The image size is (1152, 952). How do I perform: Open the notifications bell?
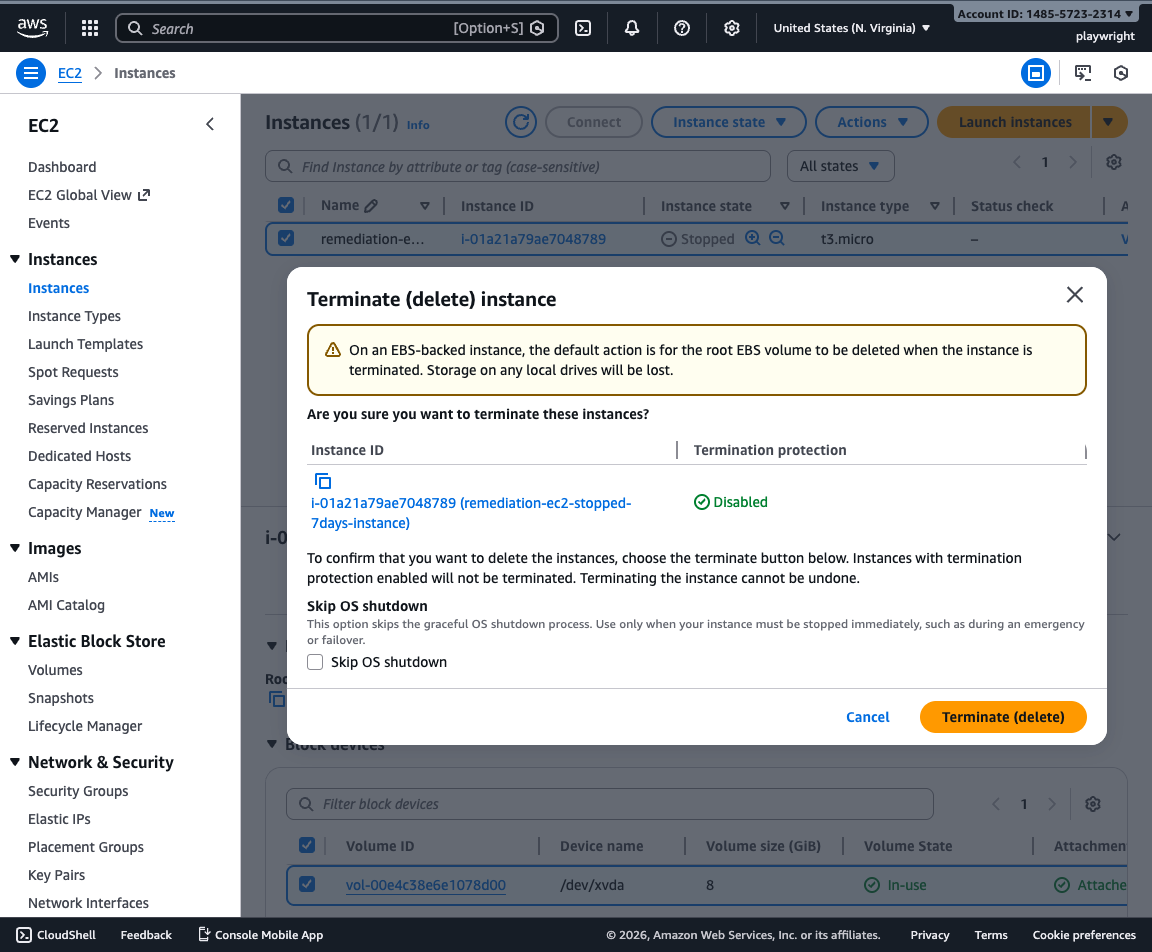(631, 28)
